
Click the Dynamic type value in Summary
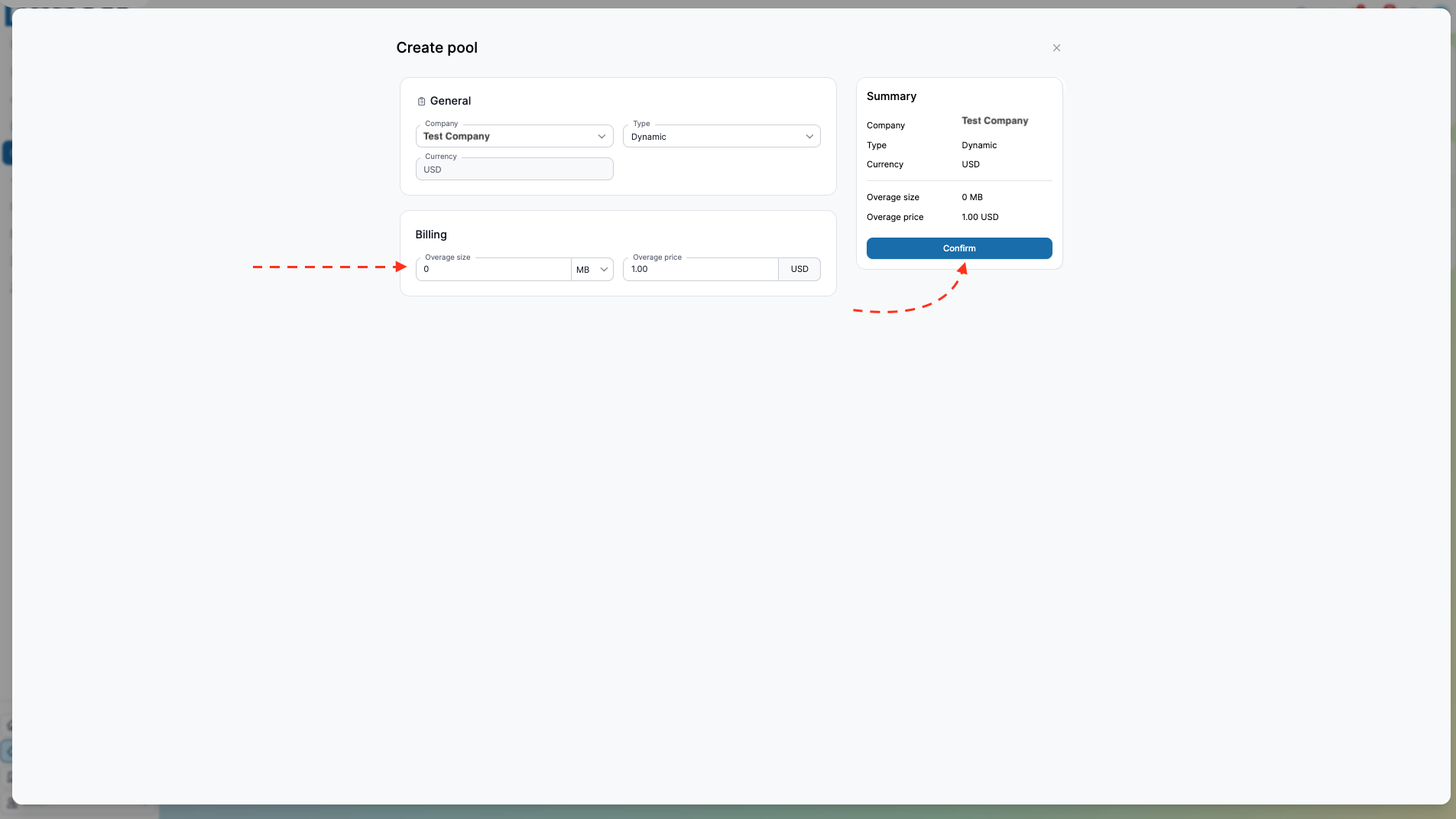[x=979, y=145]
